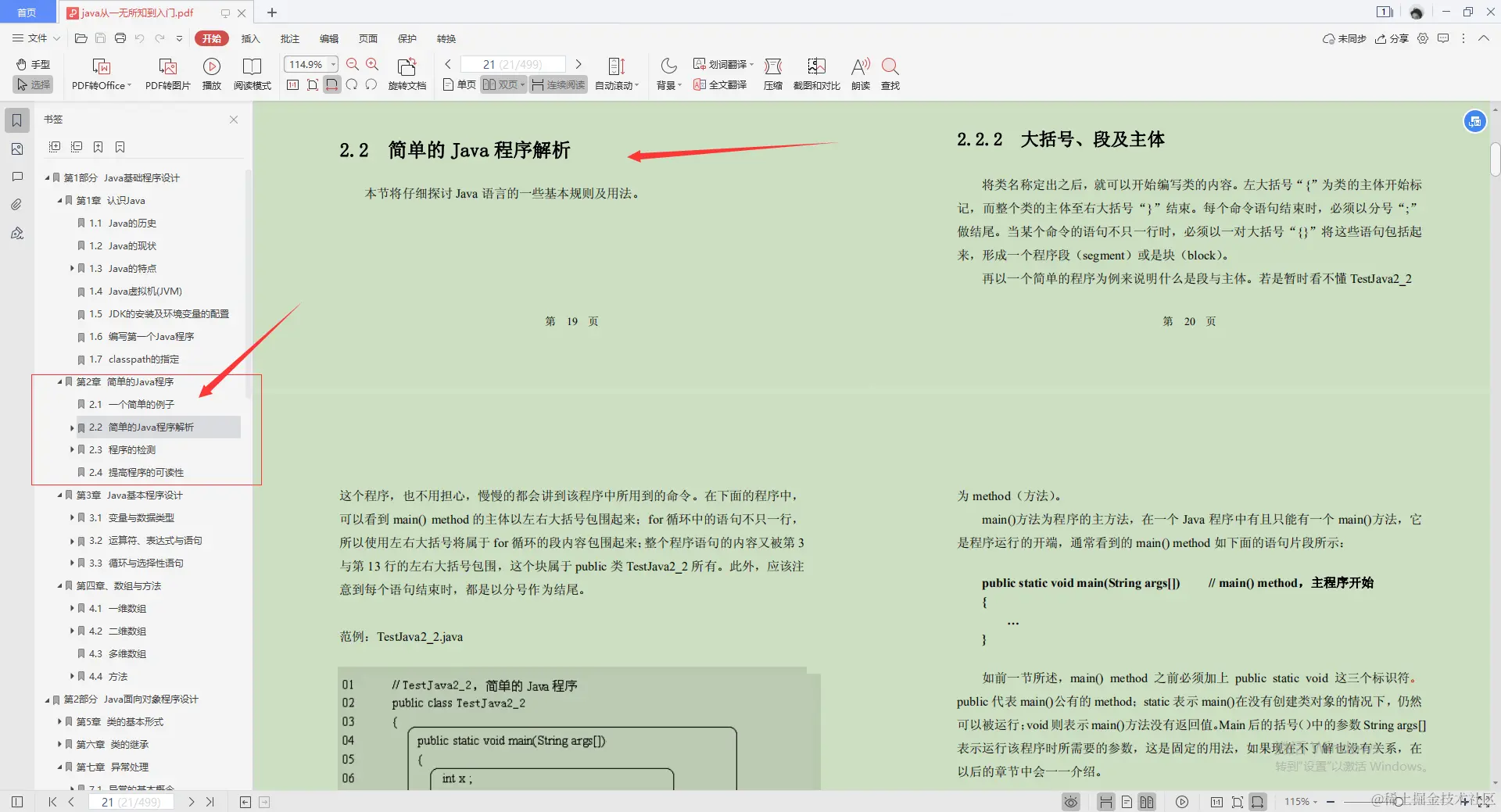
Task: Switch to 单页 single-page view
Action: pyautogui.click(x=458, y=84)
